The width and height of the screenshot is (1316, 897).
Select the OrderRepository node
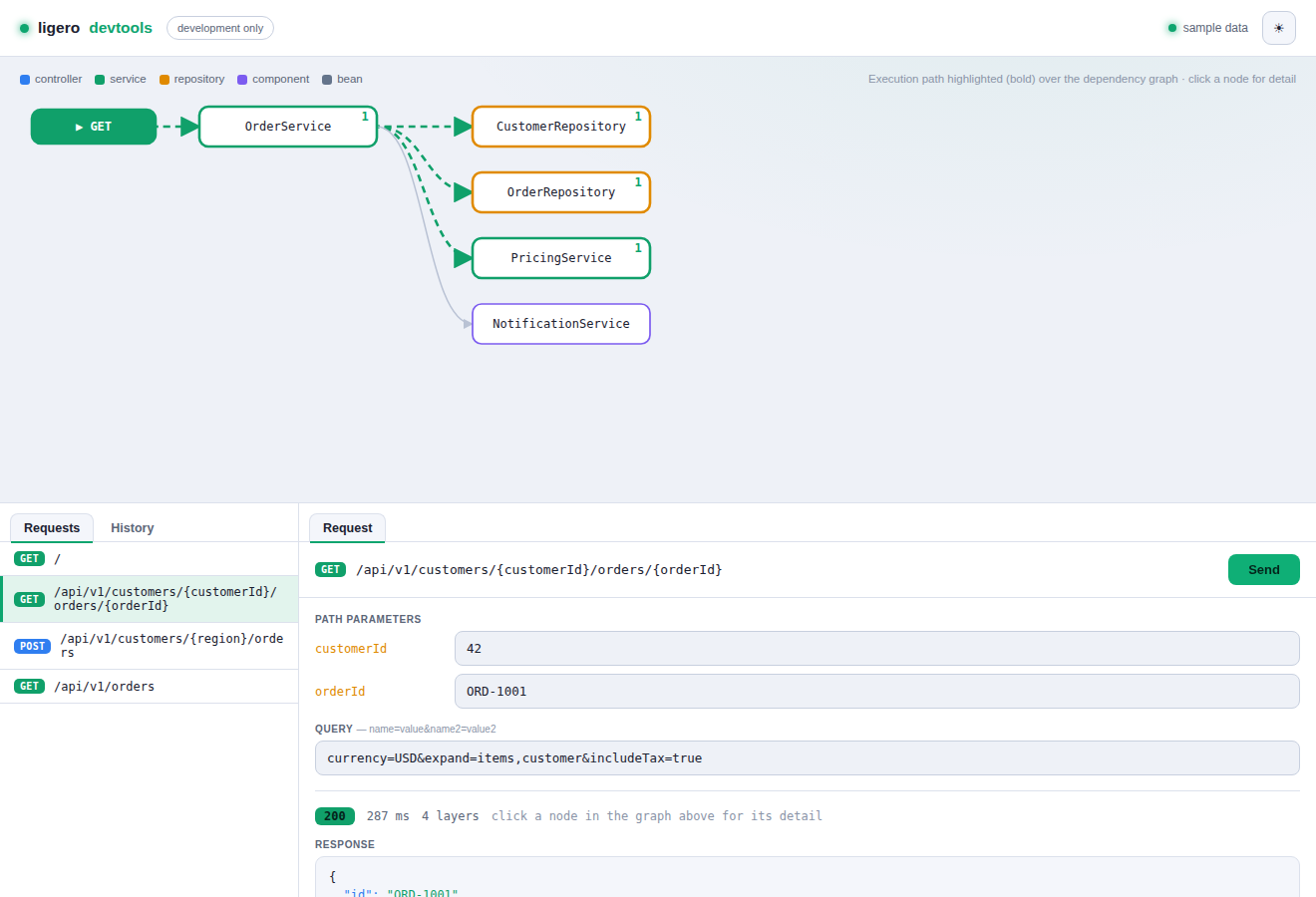point(561,192)
